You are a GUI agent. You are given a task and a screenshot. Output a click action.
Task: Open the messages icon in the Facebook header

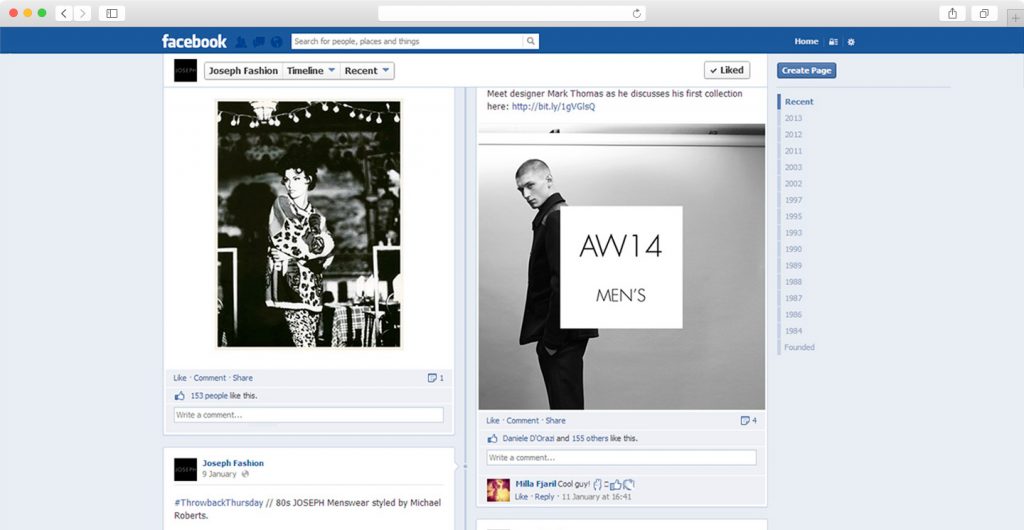coord(259,42)
